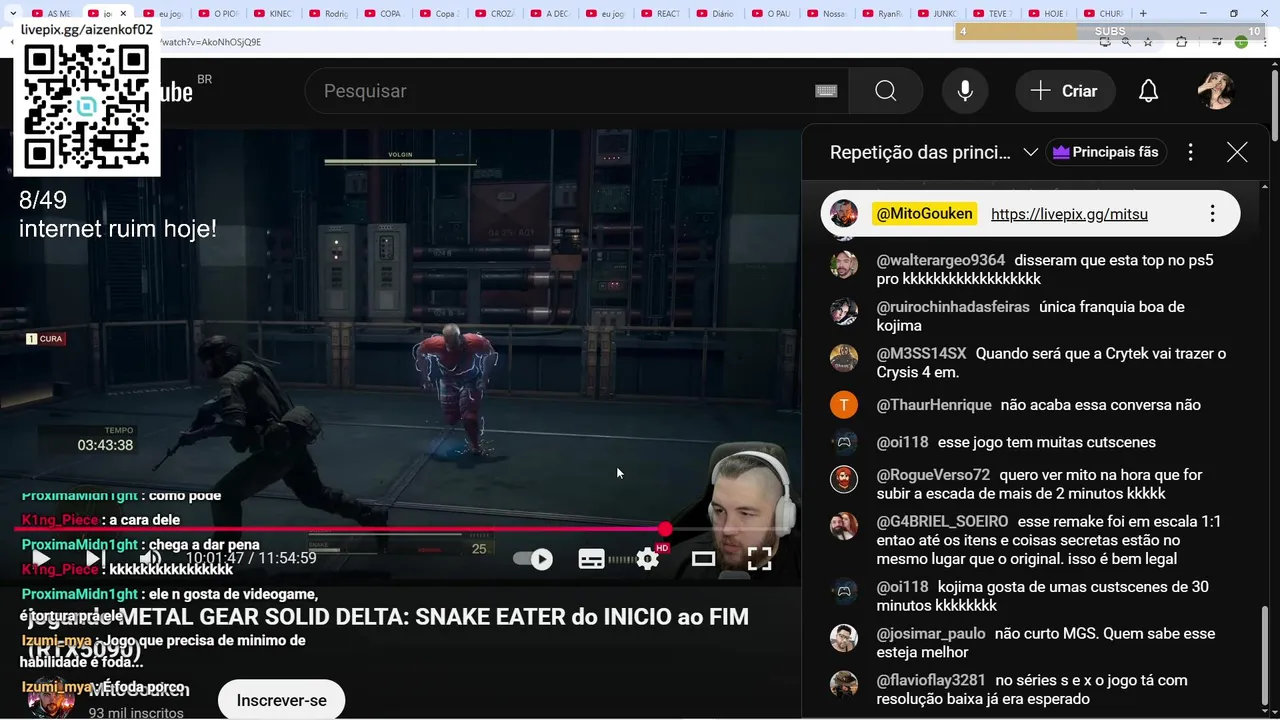Viewport: 1280px width, 720px height.
Task: Click @flavioflay3281 username
Action: (931, 680)
